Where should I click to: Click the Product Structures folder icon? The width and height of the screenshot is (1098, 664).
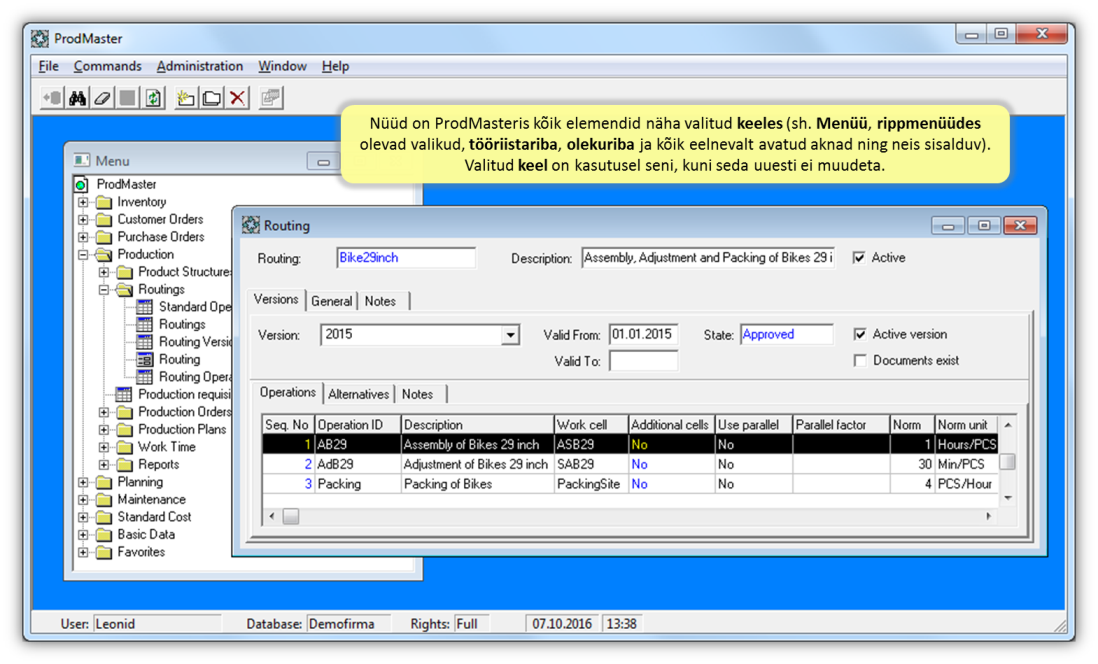click(x=125, y=272)
